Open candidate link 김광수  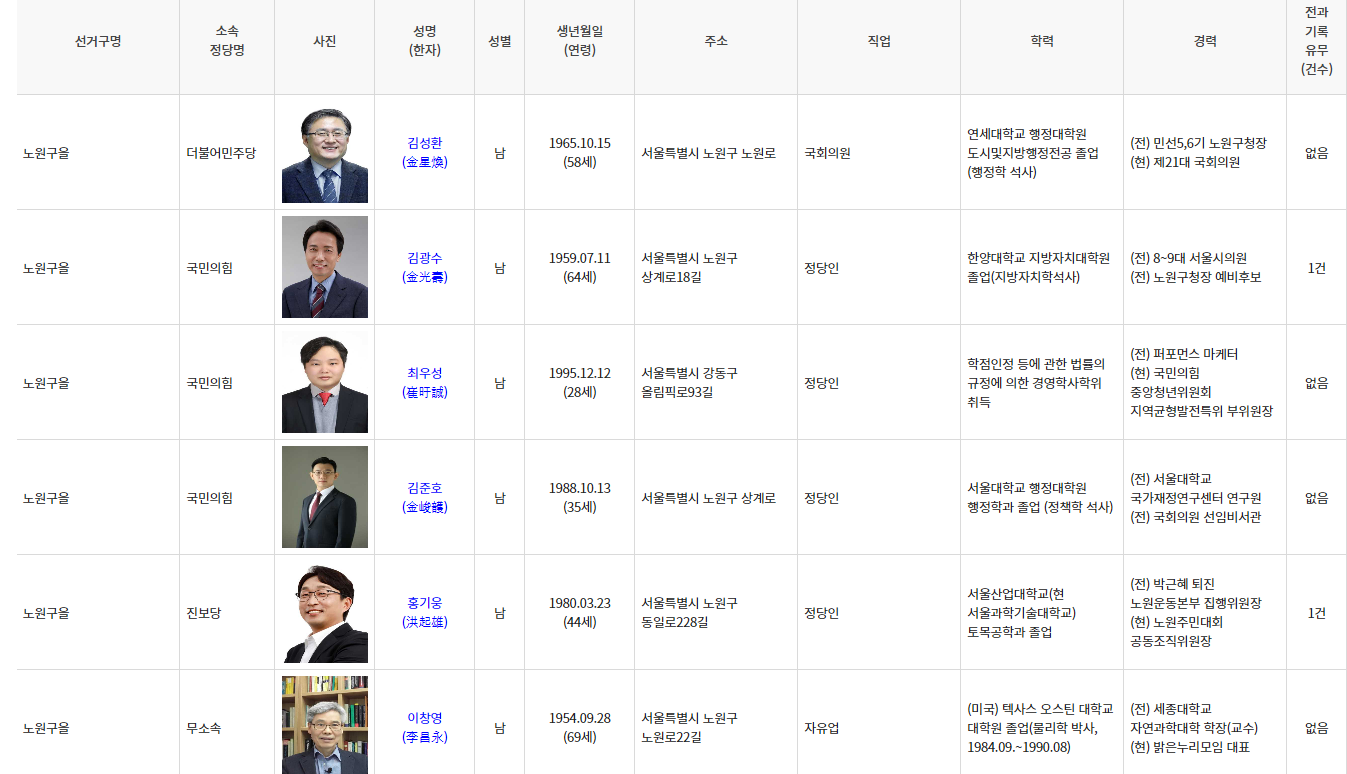pyautogui.click(x=424, y=267)
